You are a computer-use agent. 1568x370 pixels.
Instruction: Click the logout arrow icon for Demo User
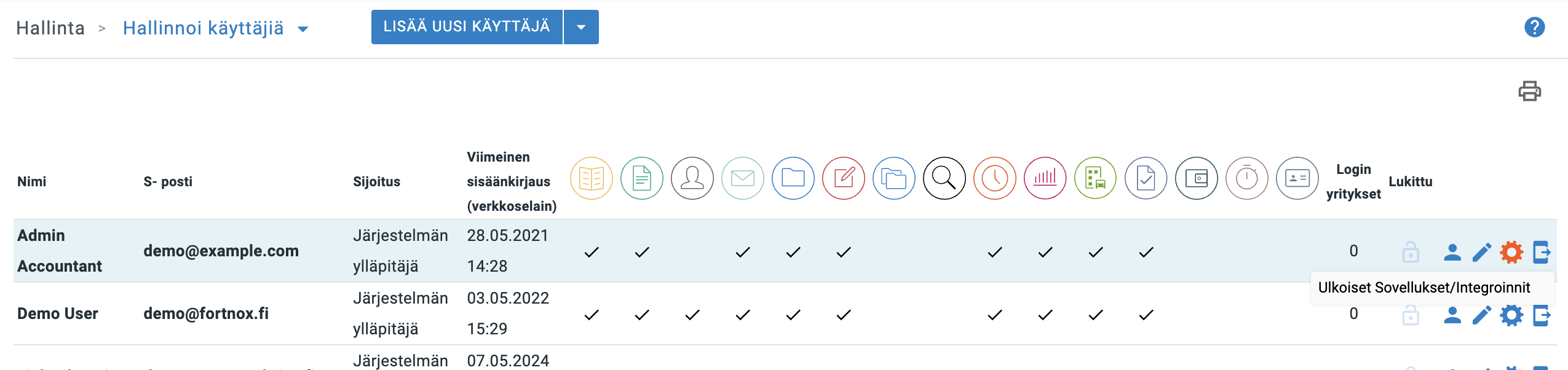pyautogui.click(x=1541, y=315)
